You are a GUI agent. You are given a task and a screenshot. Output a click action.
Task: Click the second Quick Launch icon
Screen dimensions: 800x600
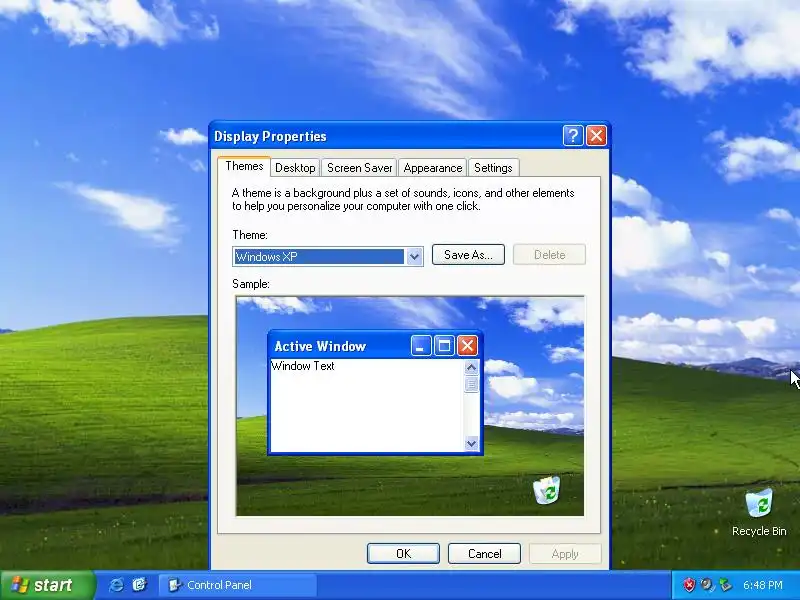coord(139,585)
